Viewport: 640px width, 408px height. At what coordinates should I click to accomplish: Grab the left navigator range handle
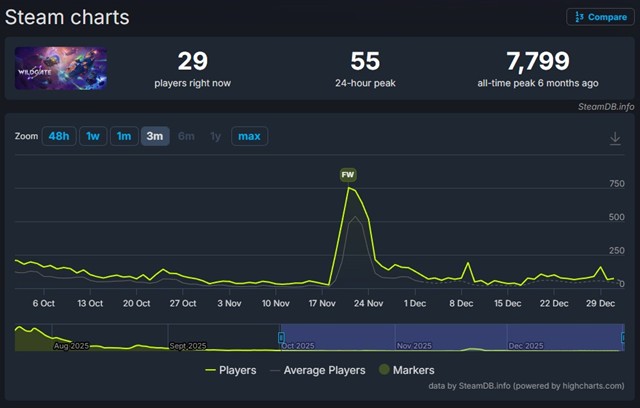click(281, 337)
